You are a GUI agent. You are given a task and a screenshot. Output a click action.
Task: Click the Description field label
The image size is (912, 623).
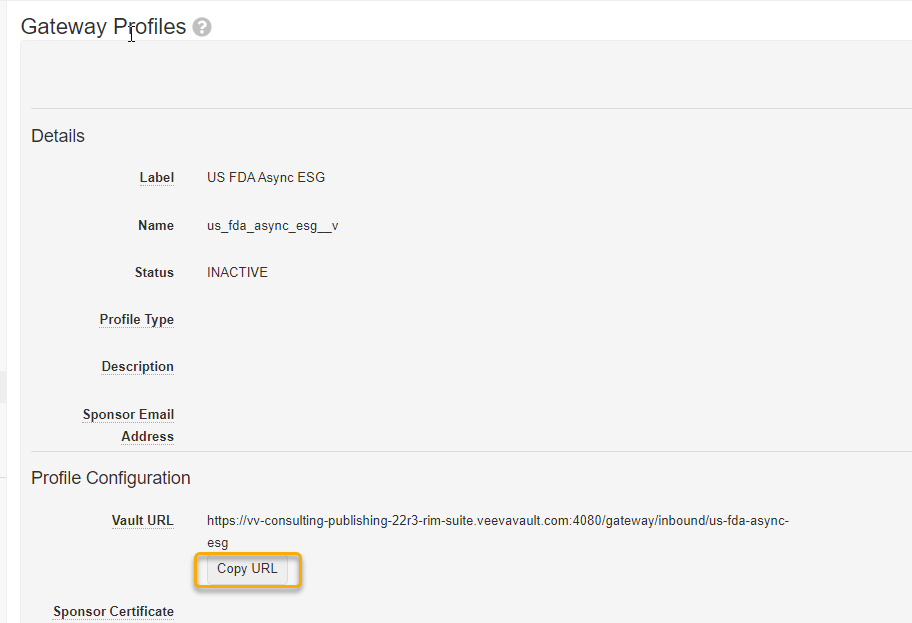(138, 366)
